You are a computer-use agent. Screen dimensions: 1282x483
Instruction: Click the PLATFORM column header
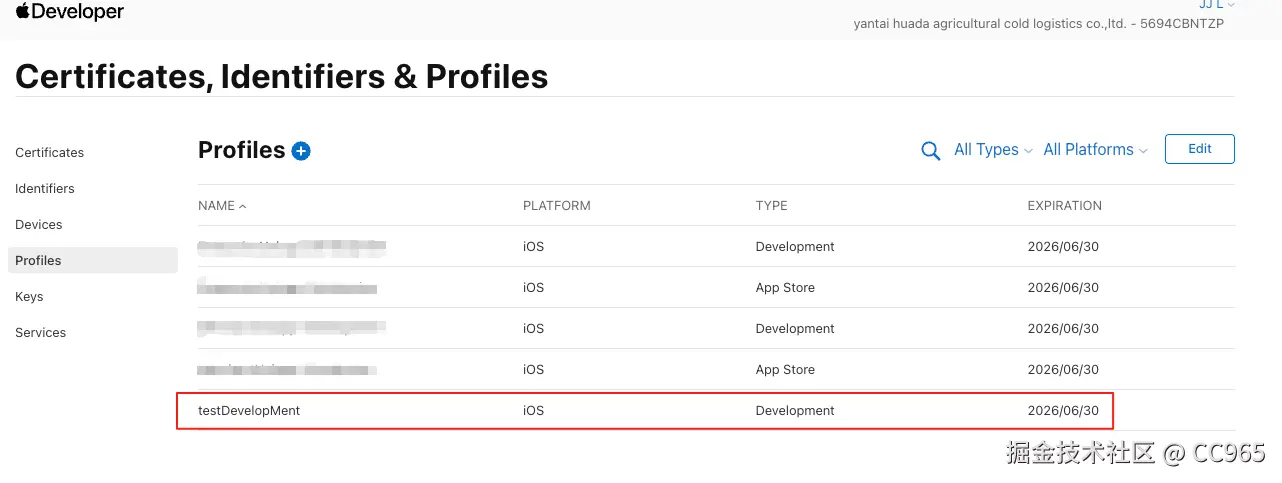point(556,206)
